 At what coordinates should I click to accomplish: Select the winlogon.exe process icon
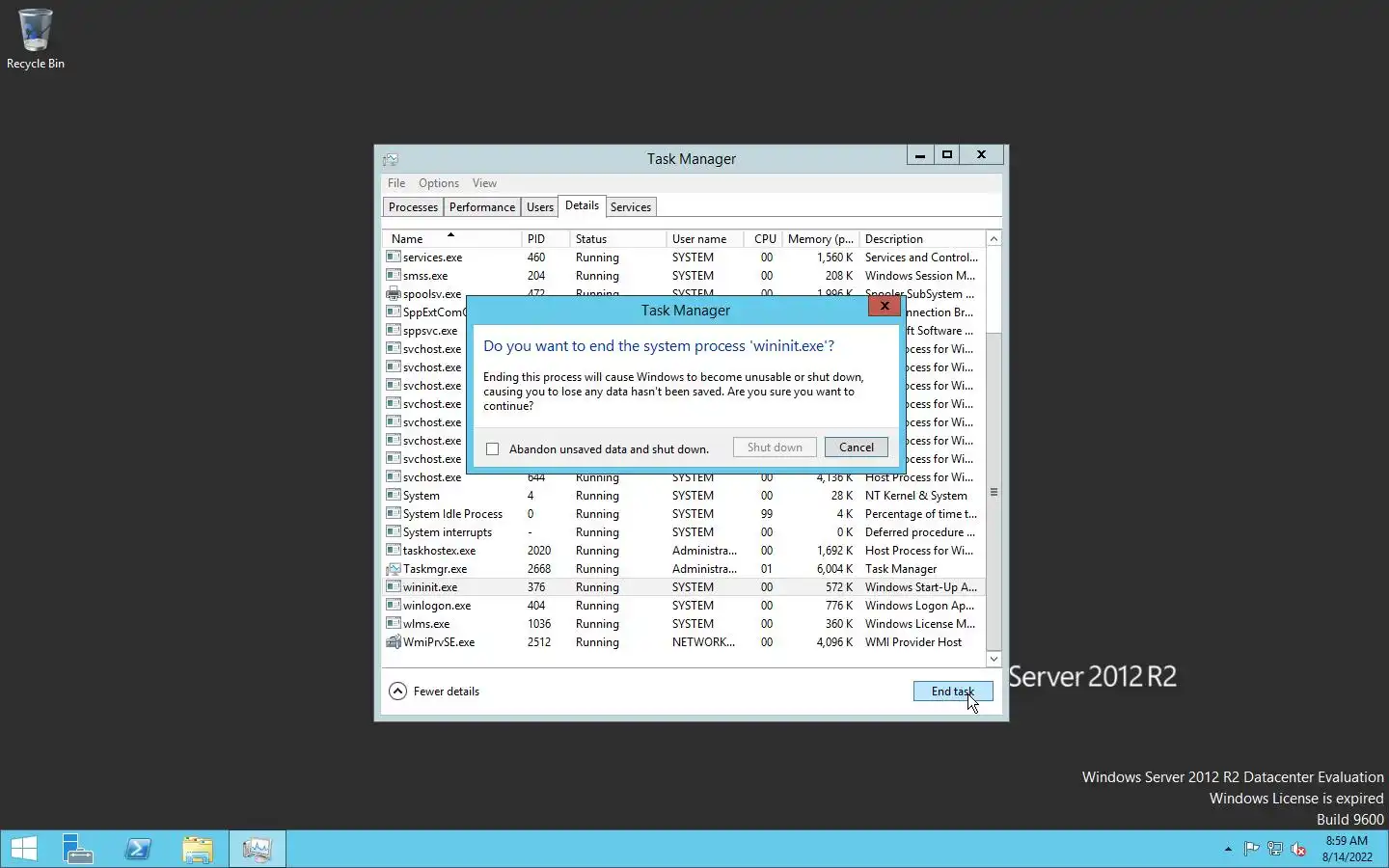pyautogui.click(x=394, y=606)
